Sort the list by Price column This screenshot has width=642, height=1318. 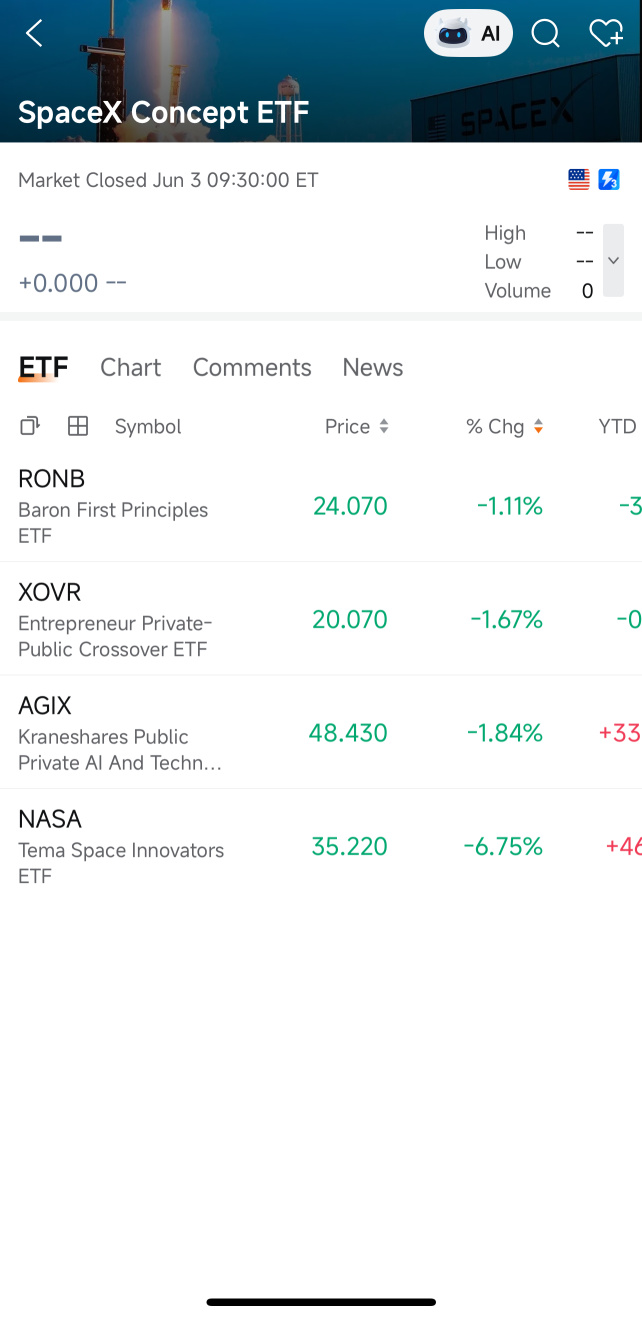[x=357, y=426]
